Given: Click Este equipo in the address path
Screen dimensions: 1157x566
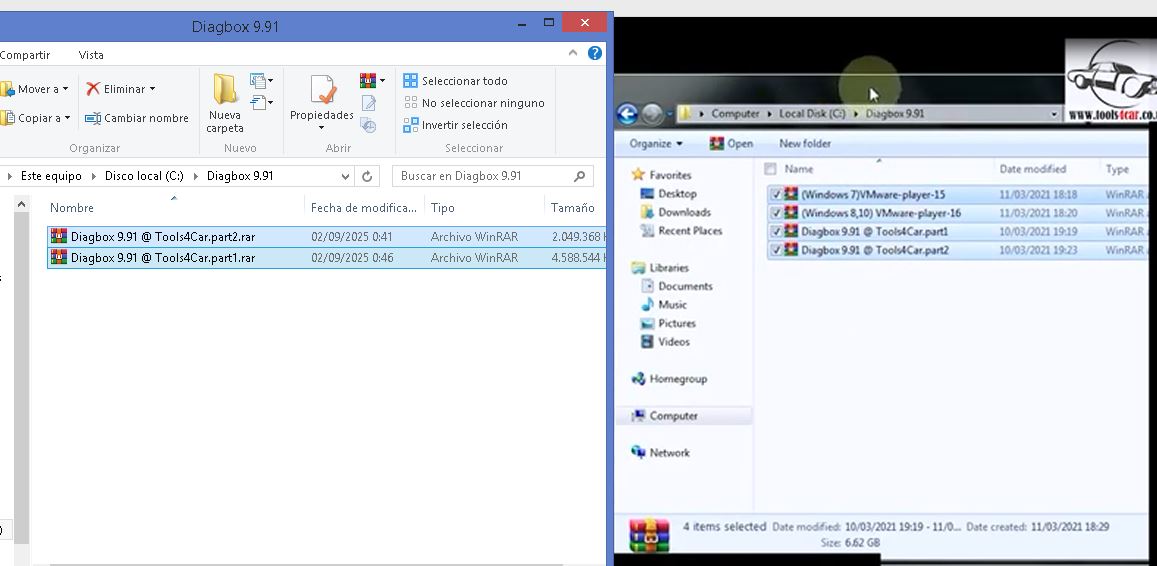Looking at the screenshot, I should (x=51, y=176).
